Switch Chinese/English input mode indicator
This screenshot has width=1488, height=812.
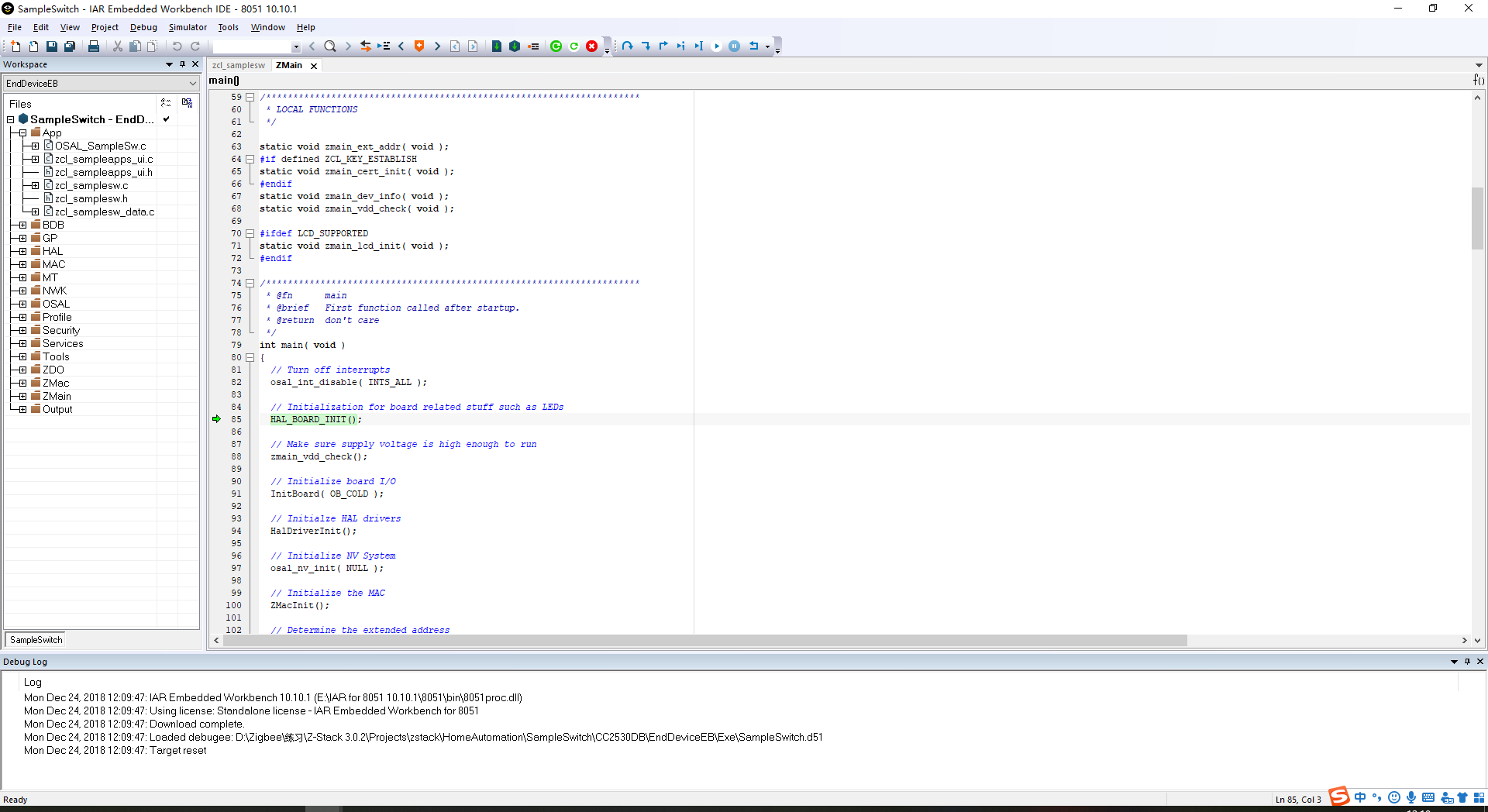[x=1360, y=797]
